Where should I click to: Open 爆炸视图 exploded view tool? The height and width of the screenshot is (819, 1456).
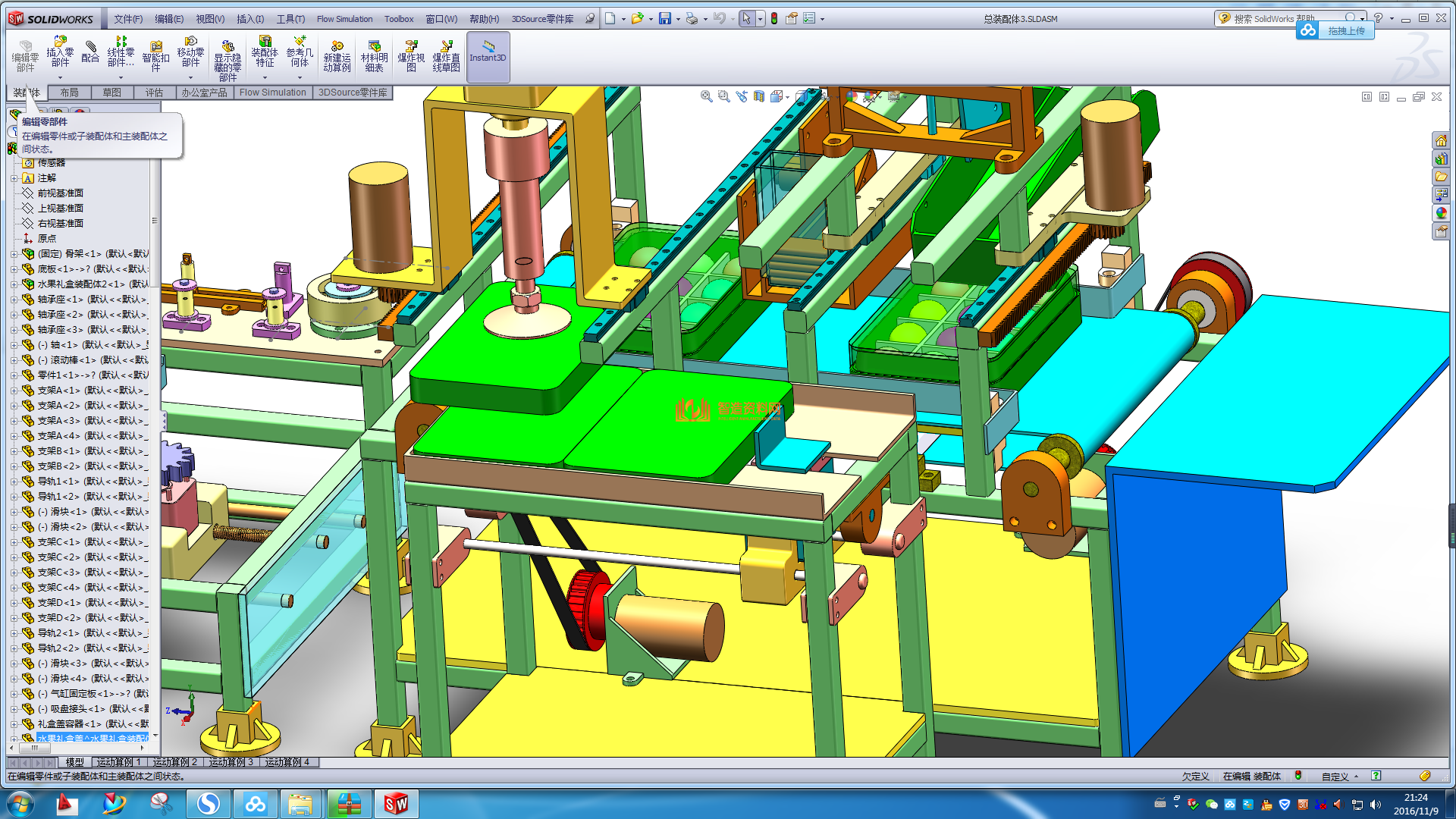[411, 55]
